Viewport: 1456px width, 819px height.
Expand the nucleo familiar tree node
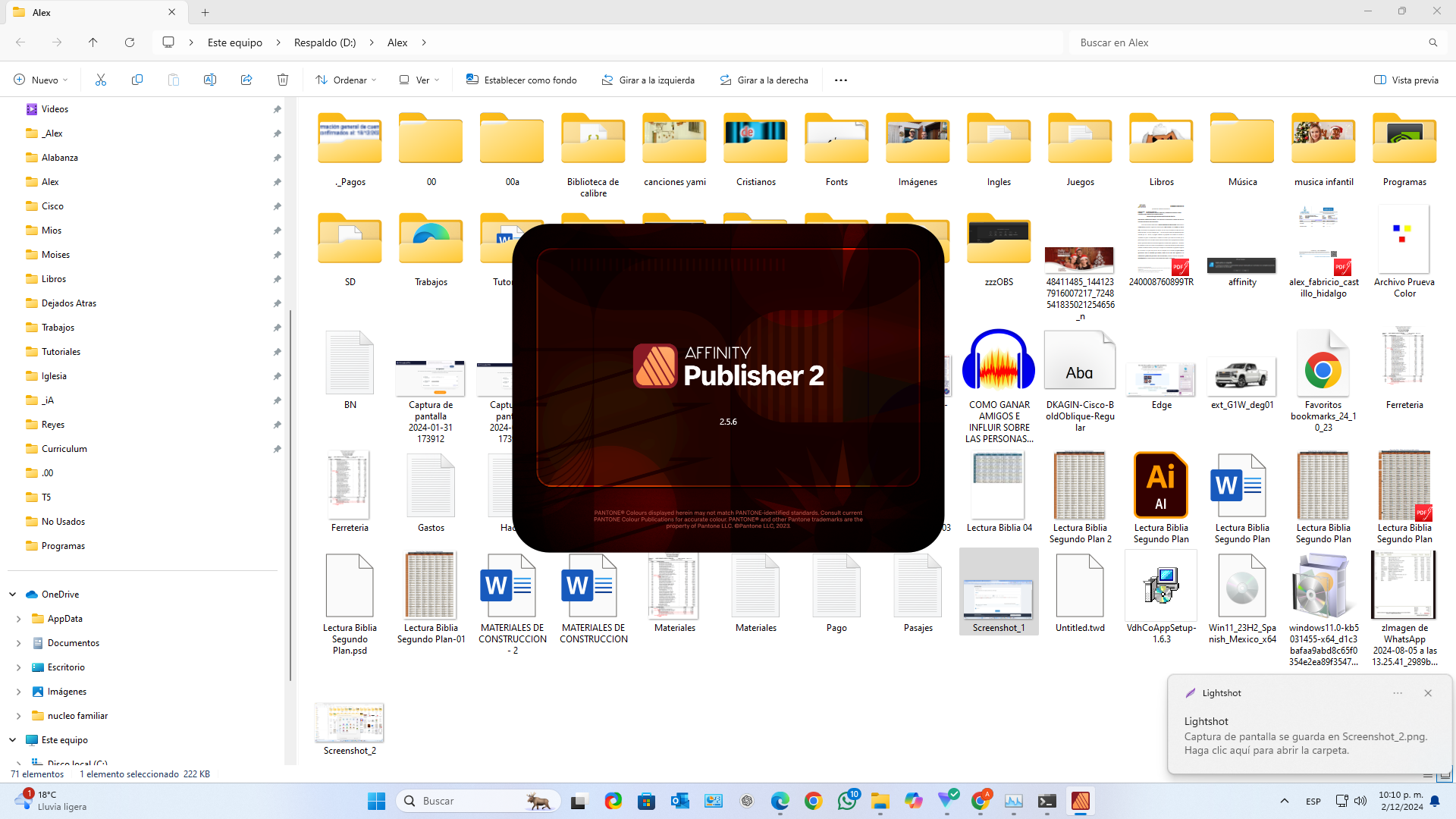pyautogui.click(x=19, y=716)
